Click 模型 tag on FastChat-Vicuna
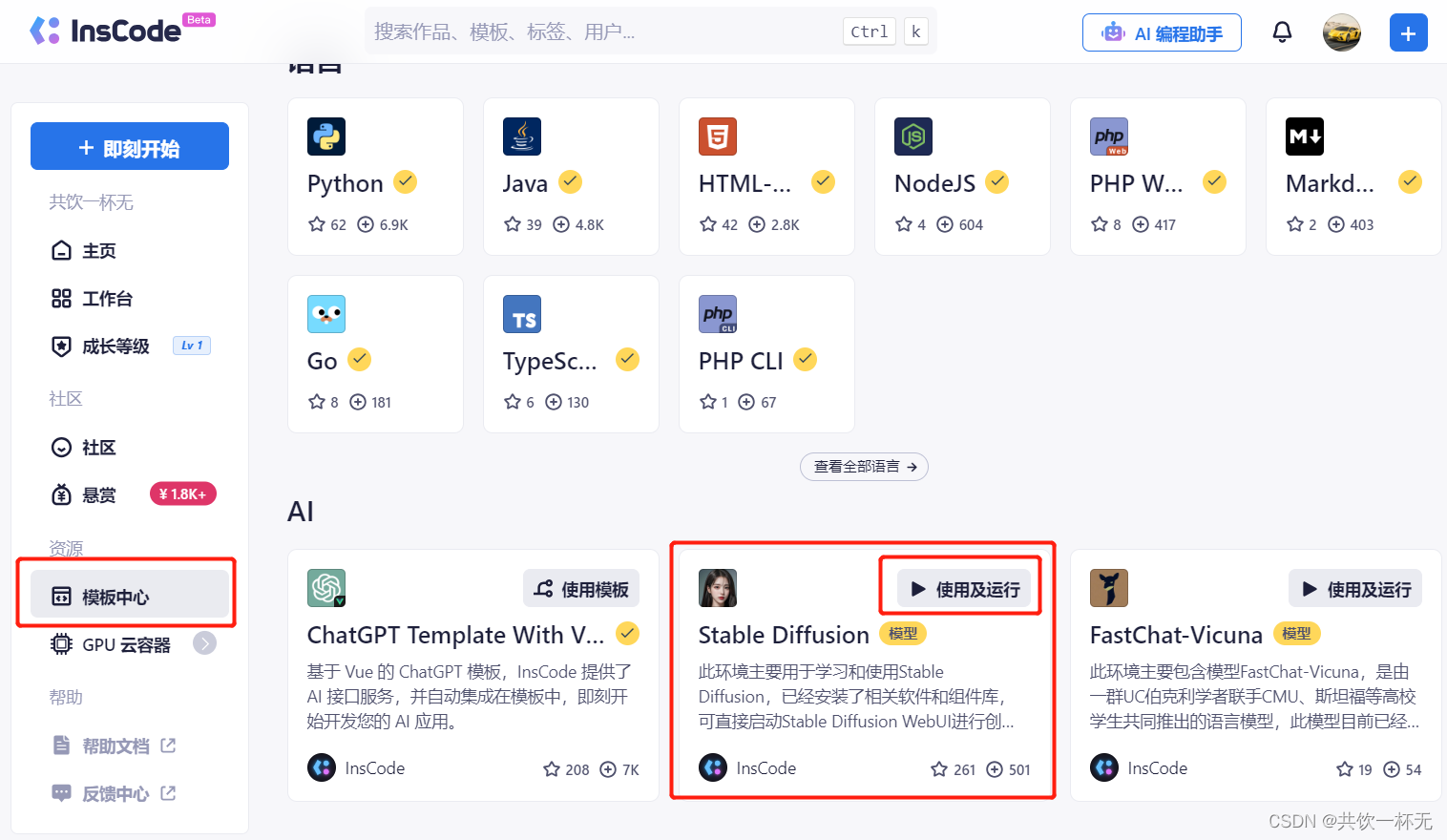The width and height of the screenshot is (1447, 840). [x=1296, y=634]
